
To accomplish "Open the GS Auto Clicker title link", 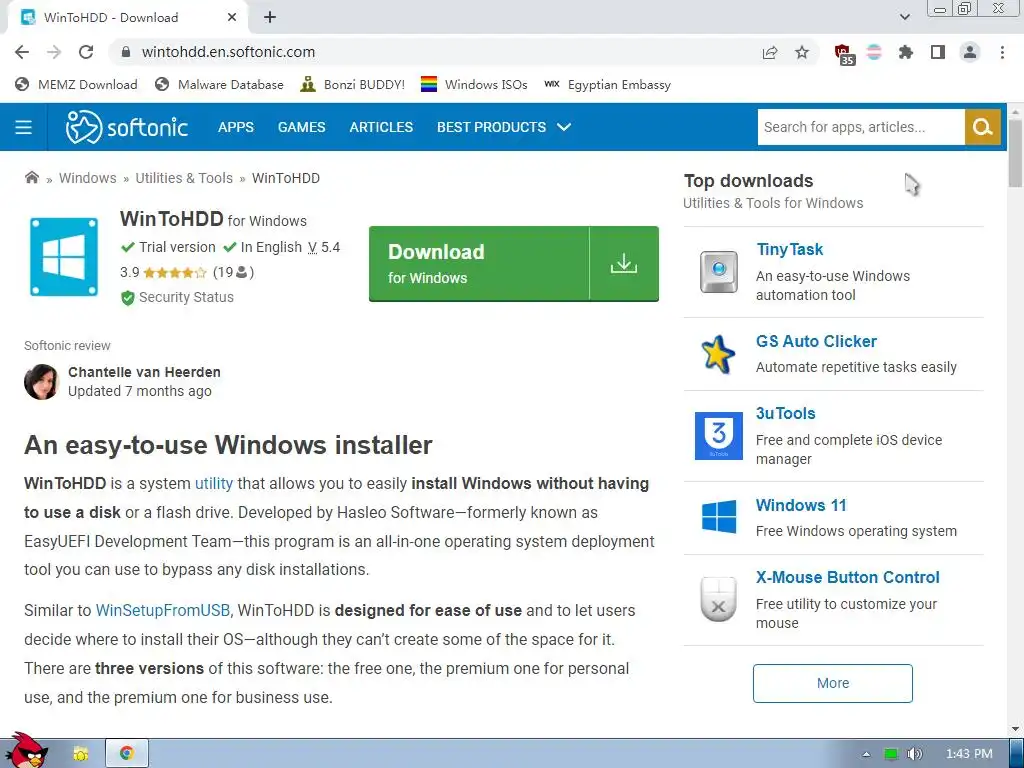I will click(816, 342).
